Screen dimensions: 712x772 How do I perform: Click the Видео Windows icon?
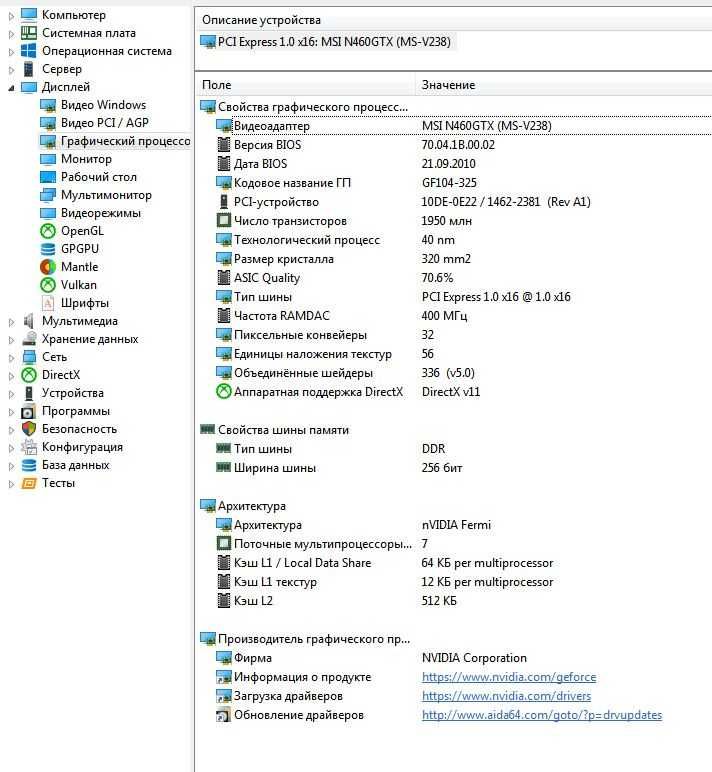pyautogui.click(x=48, y=105)
